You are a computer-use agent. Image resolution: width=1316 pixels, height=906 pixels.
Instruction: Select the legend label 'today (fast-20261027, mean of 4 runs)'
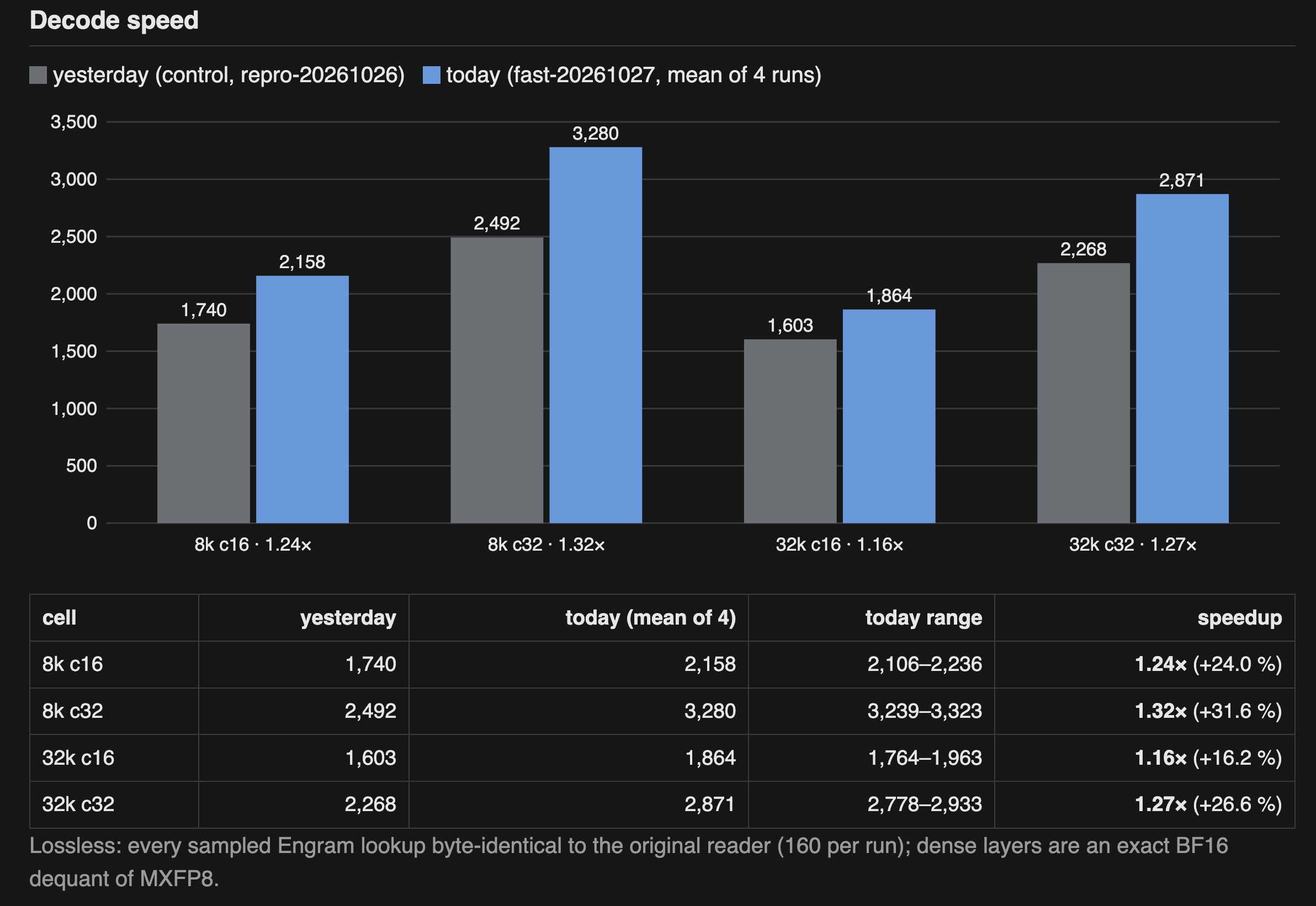(x=634, y=75)
